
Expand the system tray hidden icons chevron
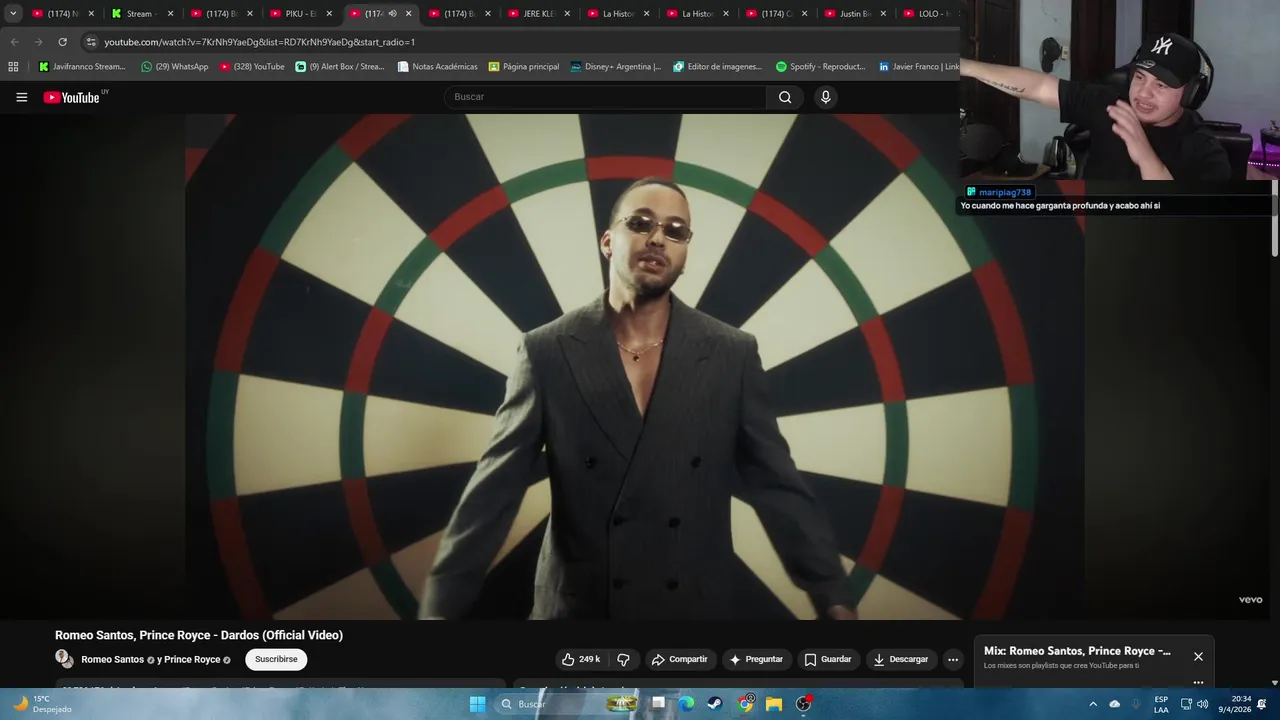tap(1093, 704)
